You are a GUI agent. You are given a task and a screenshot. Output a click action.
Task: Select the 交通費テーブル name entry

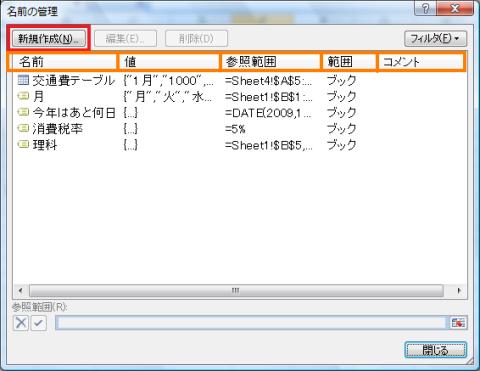[73, 80]
